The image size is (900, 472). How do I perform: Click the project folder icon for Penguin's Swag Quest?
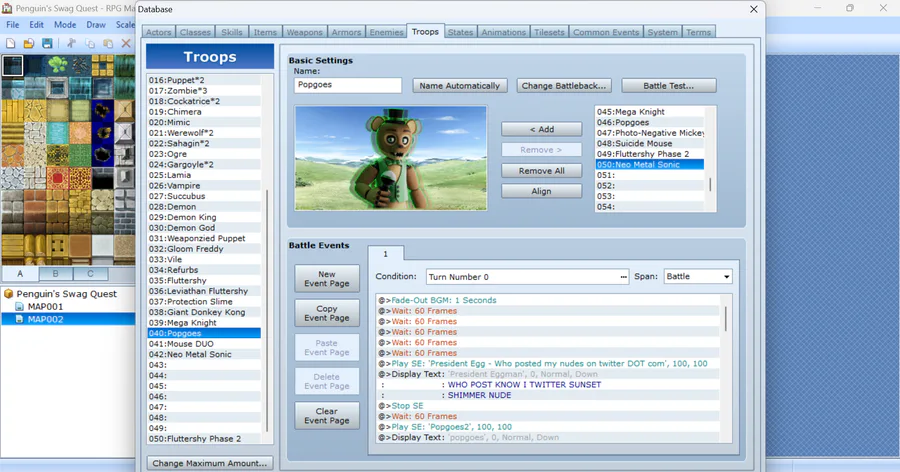9,294
